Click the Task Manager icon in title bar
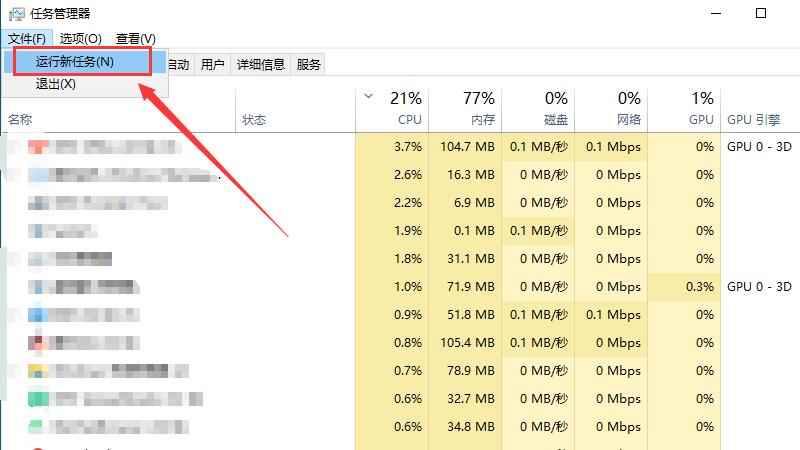This screenshot has height=450, width=800. [15, 13]
